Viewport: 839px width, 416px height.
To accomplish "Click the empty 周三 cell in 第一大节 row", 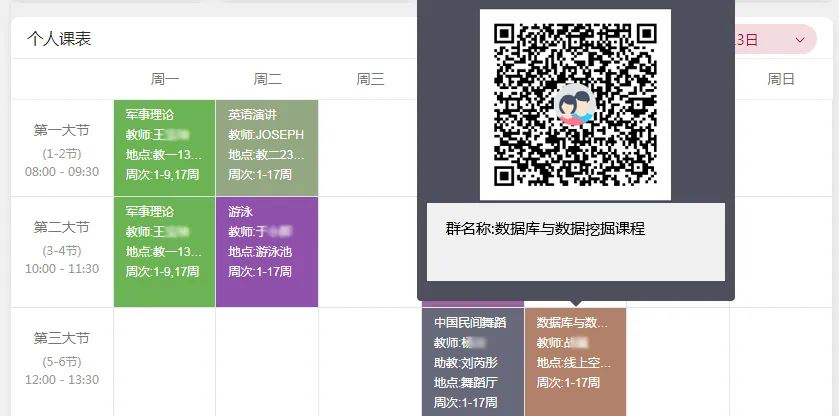I will (370, 147).
